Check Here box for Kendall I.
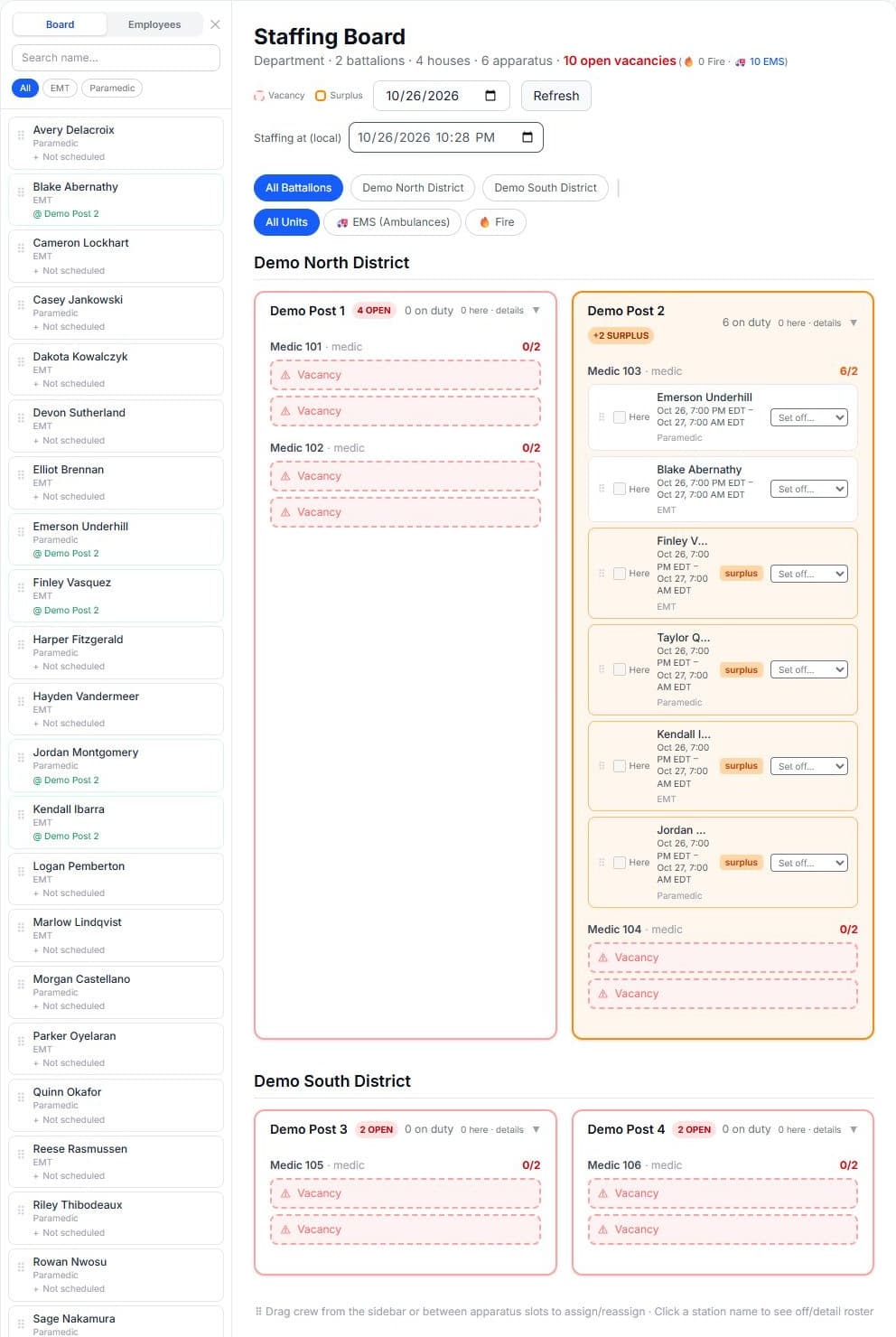Screen dimensions: 896x1337 click(620, 766)
